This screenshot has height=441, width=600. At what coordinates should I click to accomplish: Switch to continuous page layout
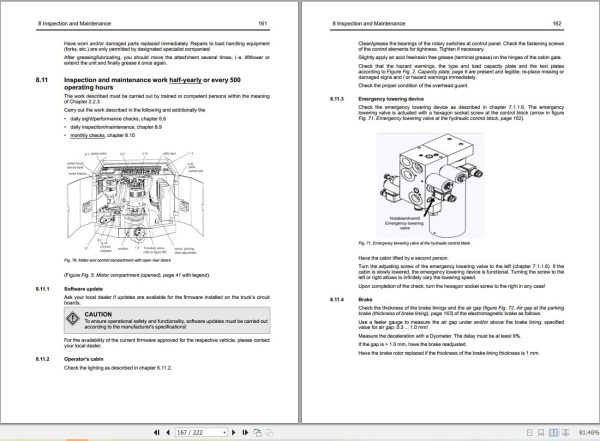(x=541, y=433)
